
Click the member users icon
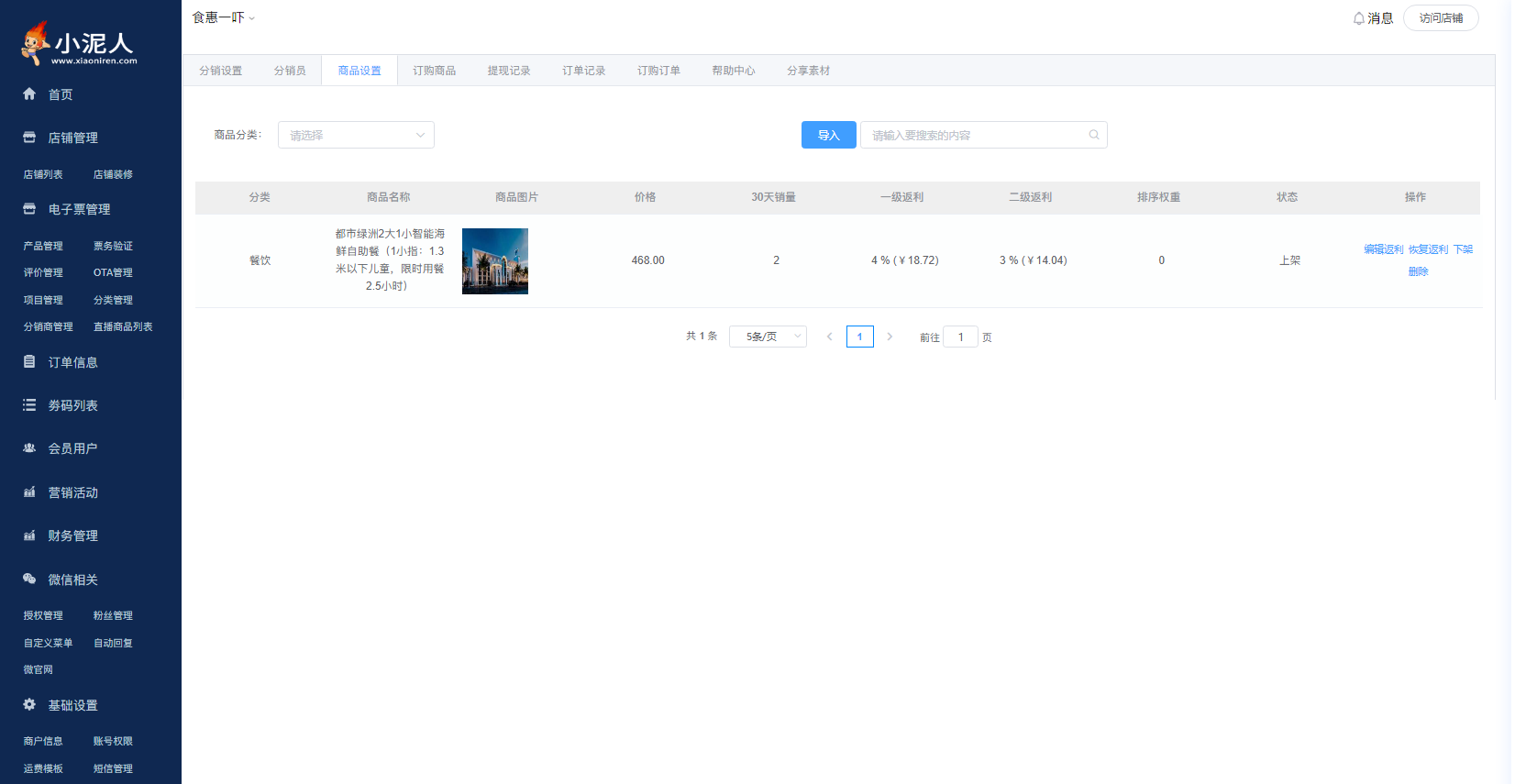point(29,448)
